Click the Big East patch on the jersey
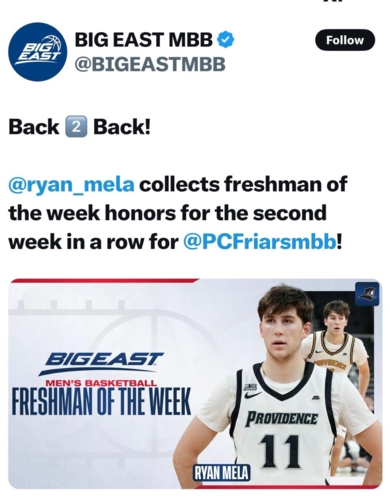390x503 pixels. pos(250,387)
